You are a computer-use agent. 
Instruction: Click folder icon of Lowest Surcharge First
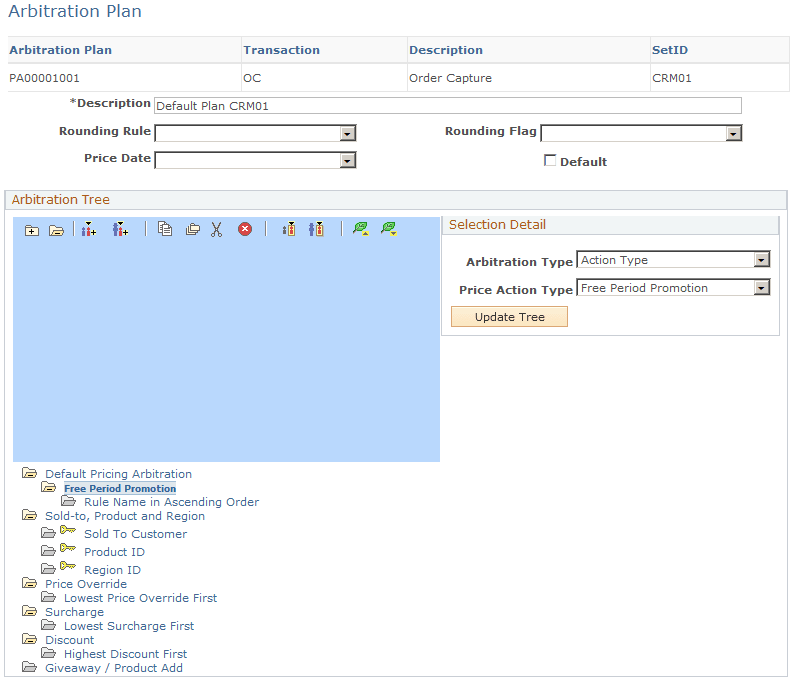(x=49, y=625)
